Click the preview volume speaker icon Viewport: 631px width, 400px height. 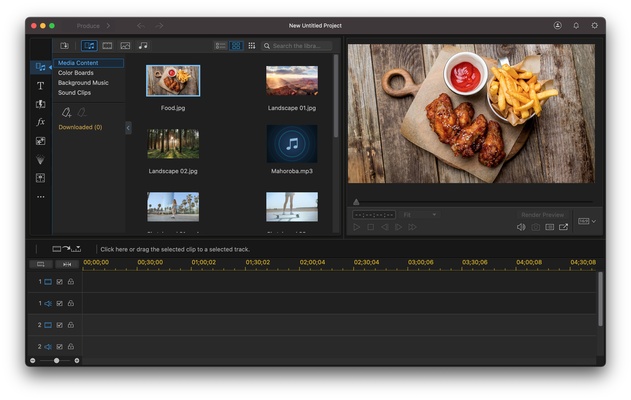click(521, 227)
